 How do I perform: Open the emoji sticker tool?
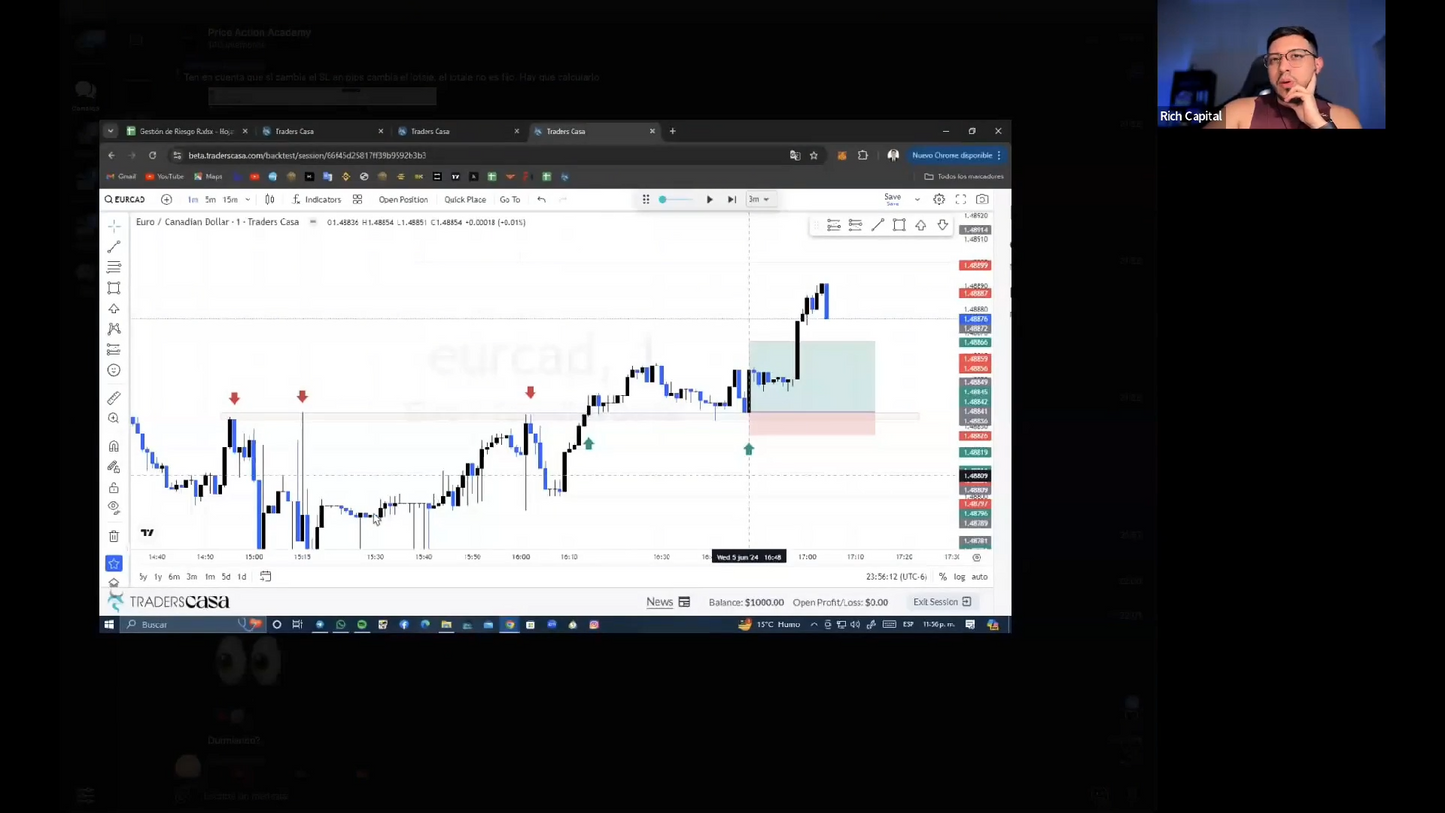114,370
